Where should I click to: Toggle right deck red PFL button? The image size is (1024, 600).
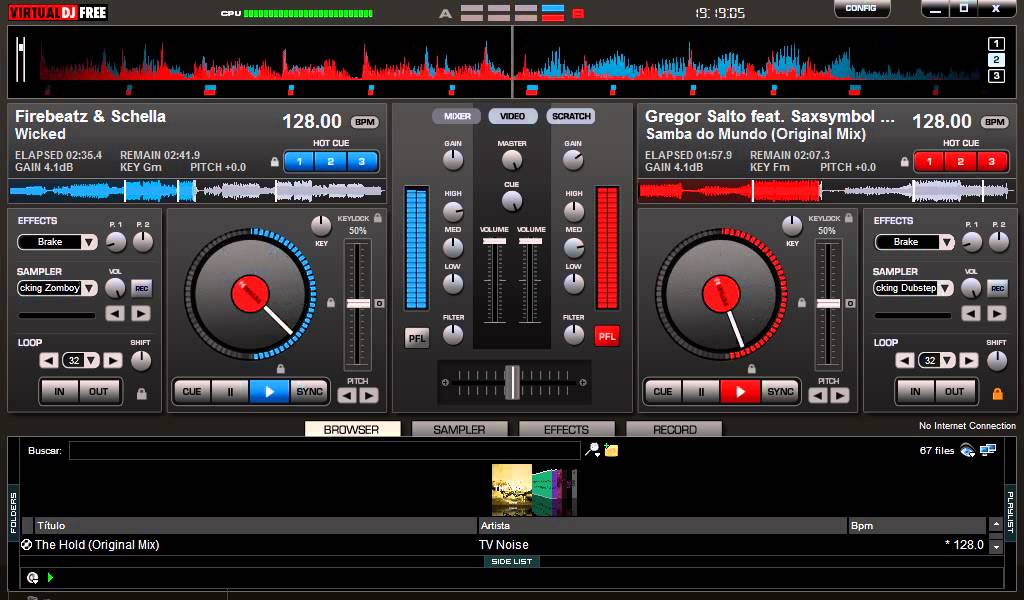tap(607, 337)
